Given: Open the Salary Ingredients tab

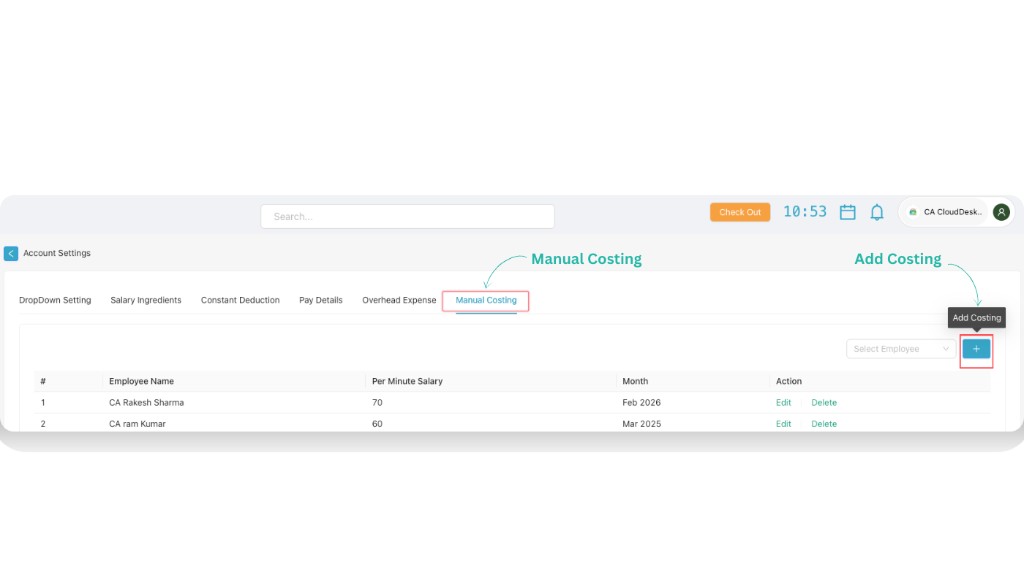Looking at the screenshot, I should pos(145,299).
